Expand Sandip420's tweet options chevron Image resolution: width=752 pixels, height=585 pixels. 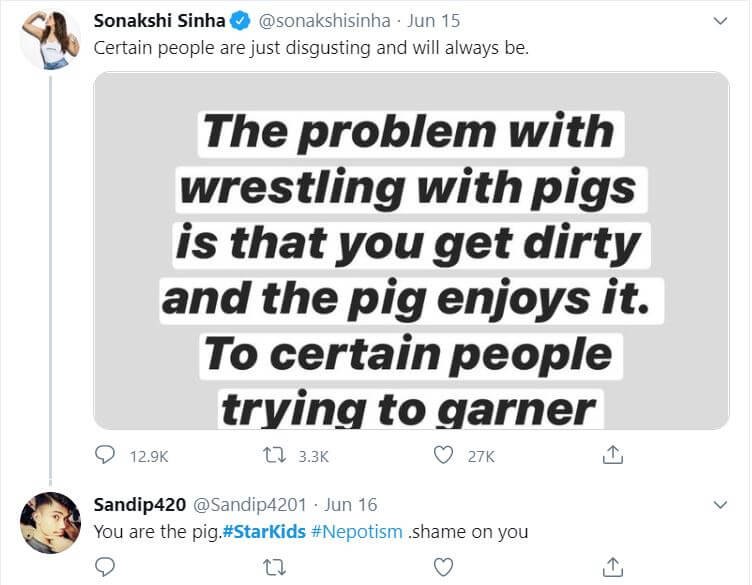point(719,505)
